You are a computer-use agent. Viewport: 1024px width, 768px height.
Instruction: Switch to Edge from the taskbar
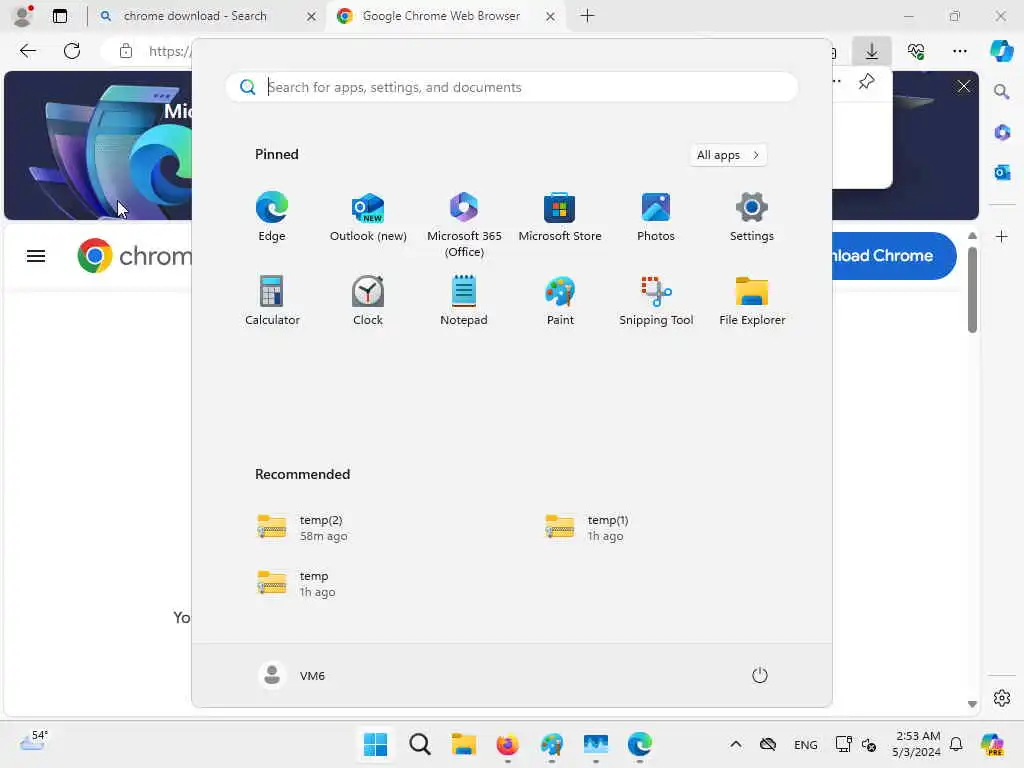coord(639,744)
